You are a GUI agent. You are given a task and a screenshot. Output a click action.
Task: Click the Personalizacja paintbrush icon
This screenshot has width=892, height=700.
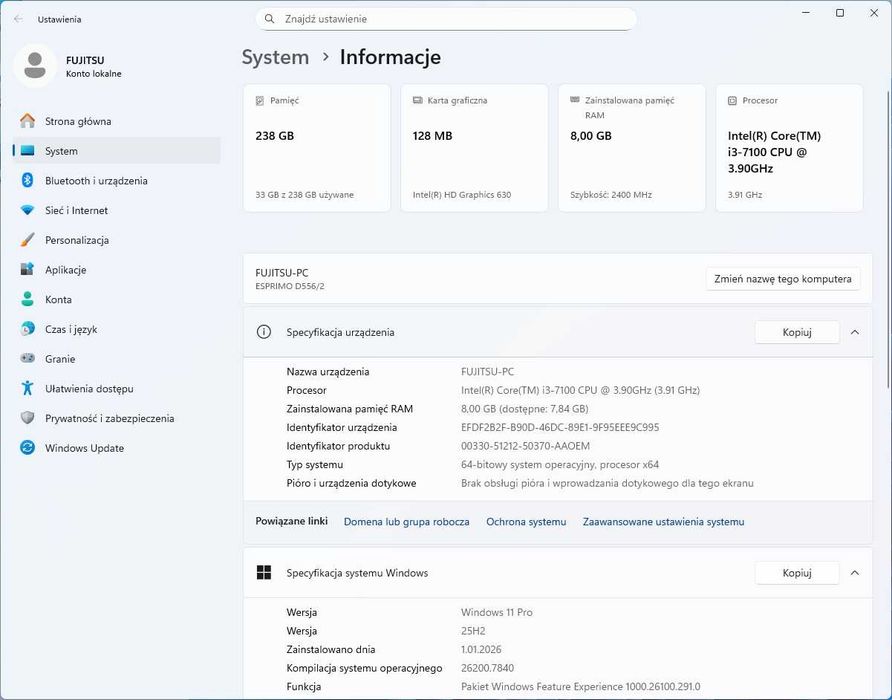tap(27, 240)
